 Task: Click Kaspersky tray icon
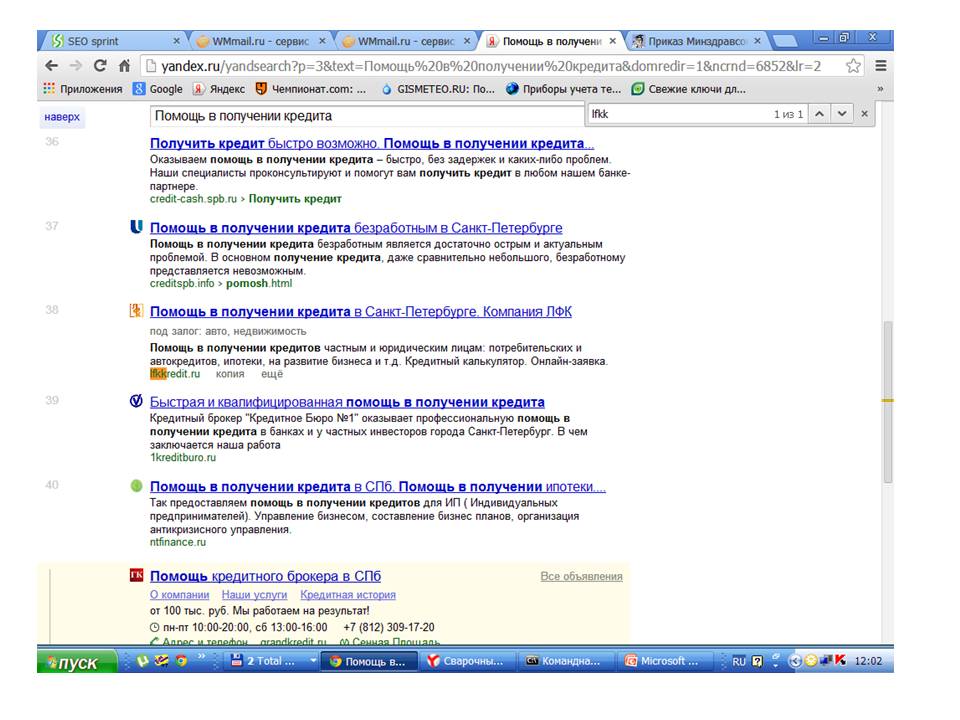click(x=840, y=660)
